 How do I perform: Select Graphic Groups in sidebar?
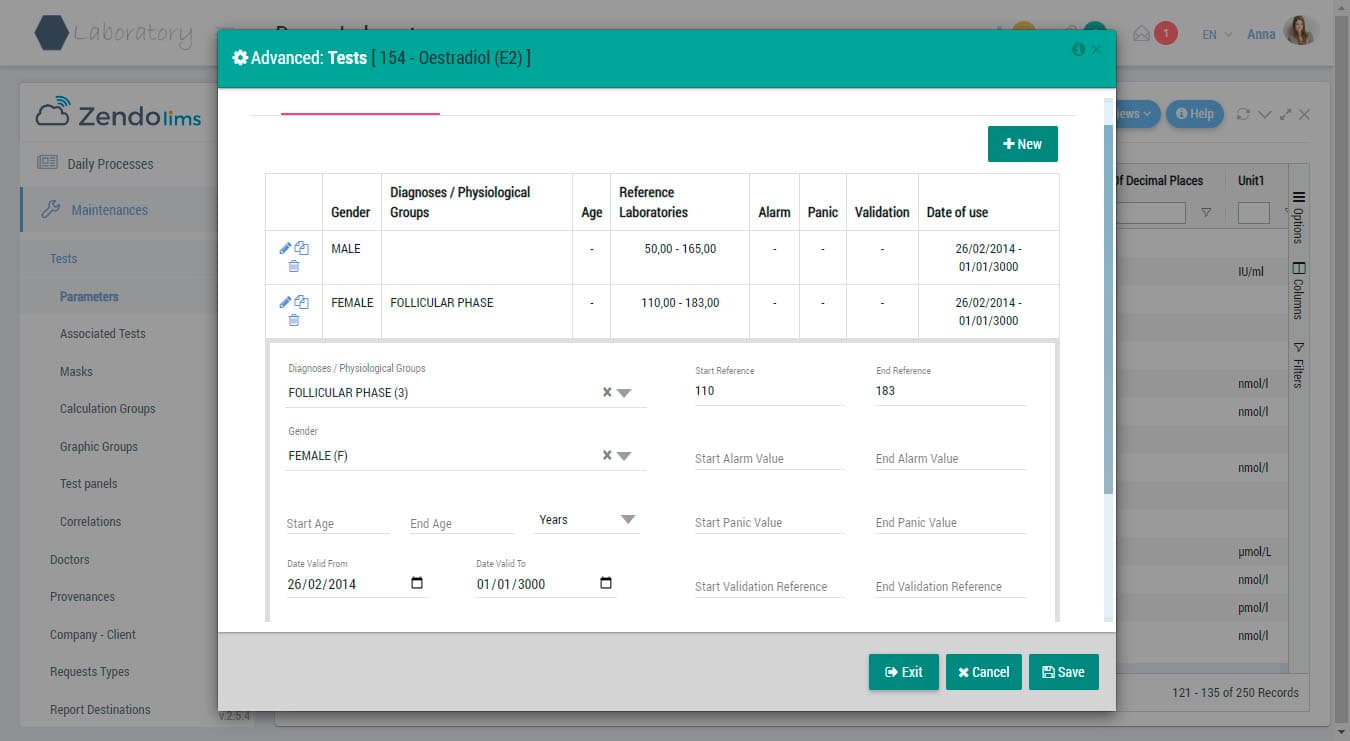98,447
